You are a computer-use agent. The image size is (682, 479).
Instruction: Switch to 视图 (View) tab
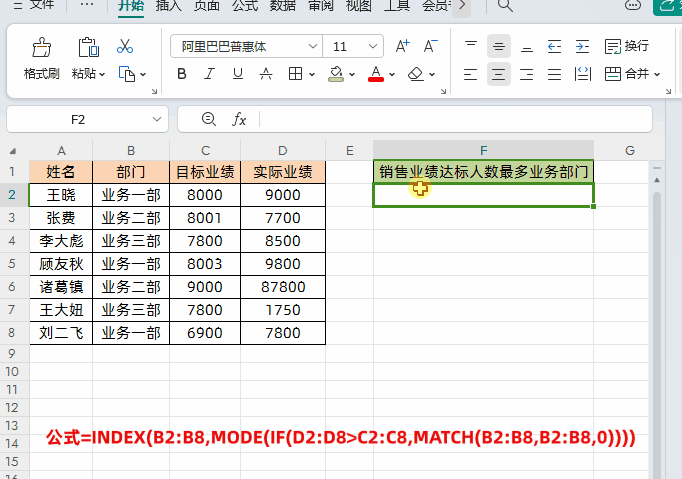(359, 6)
